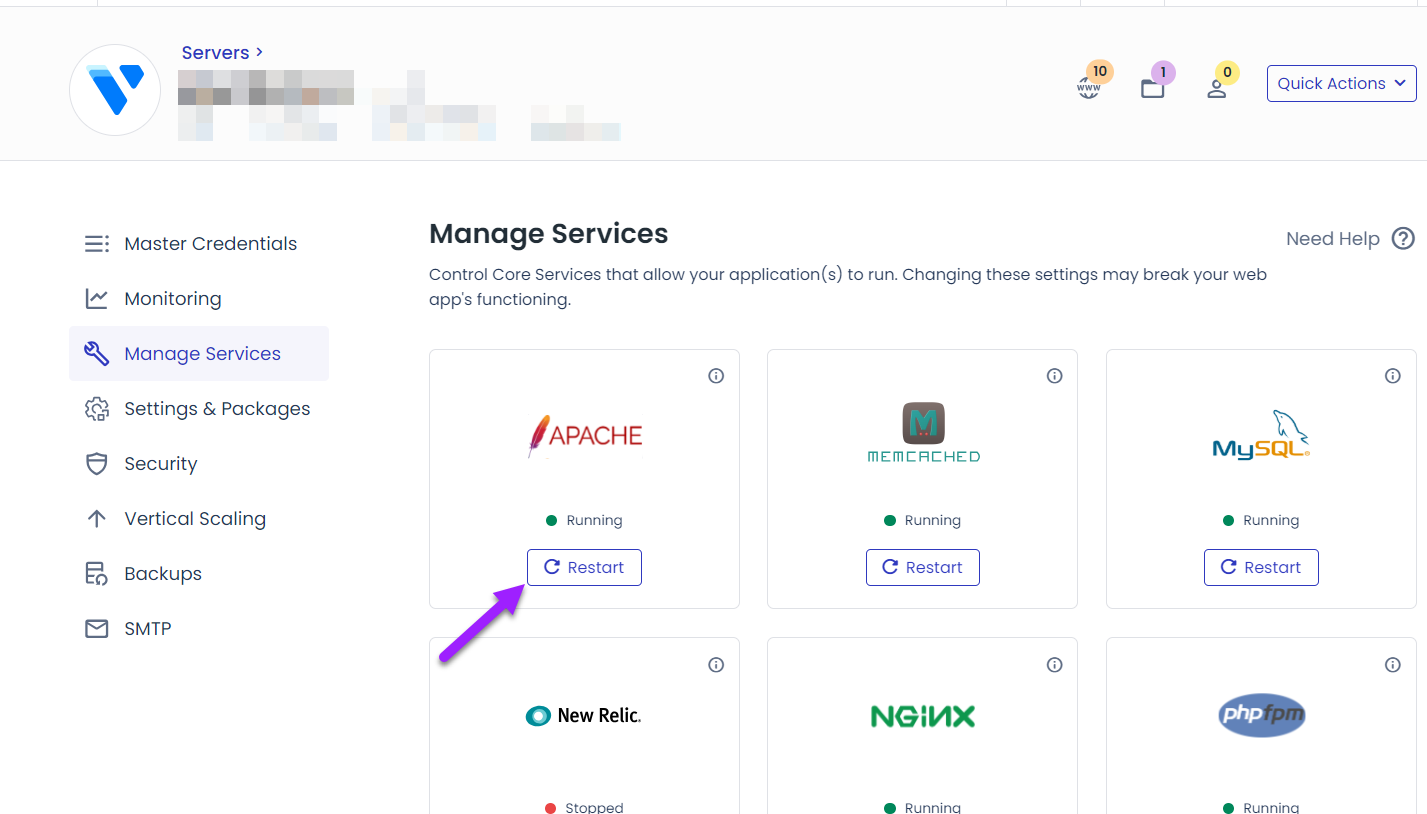Open the New Relic card info icon
This screenshot has width=1427, height=814.
click(x=716, y=665)
